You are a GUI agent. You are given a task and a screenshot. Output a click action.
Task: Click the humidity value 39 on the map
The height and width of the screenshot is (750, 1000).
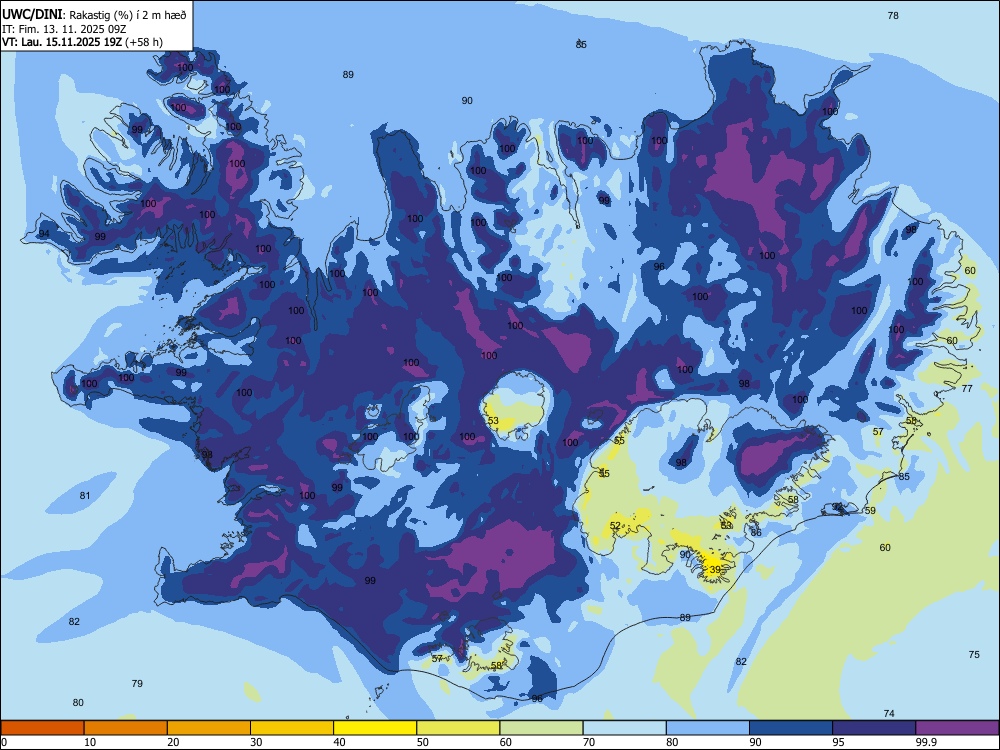tap(715, 570)
